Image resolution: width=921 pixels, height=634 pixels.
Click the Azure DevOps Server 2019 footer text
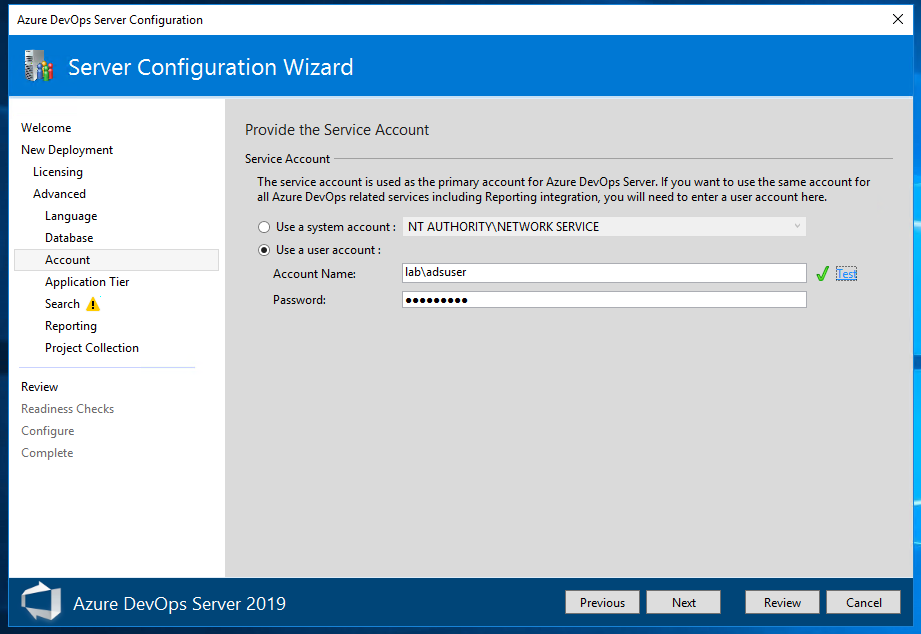click(x=179, y=603)
